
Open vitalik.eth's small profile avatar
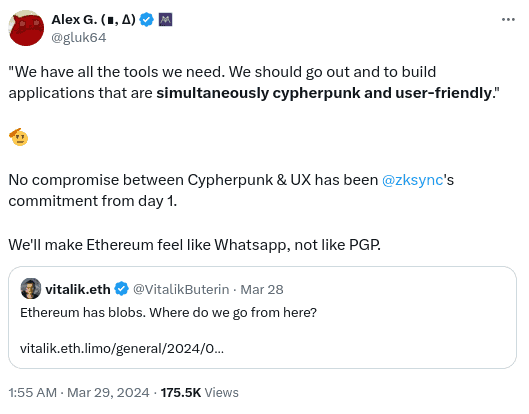31,289
